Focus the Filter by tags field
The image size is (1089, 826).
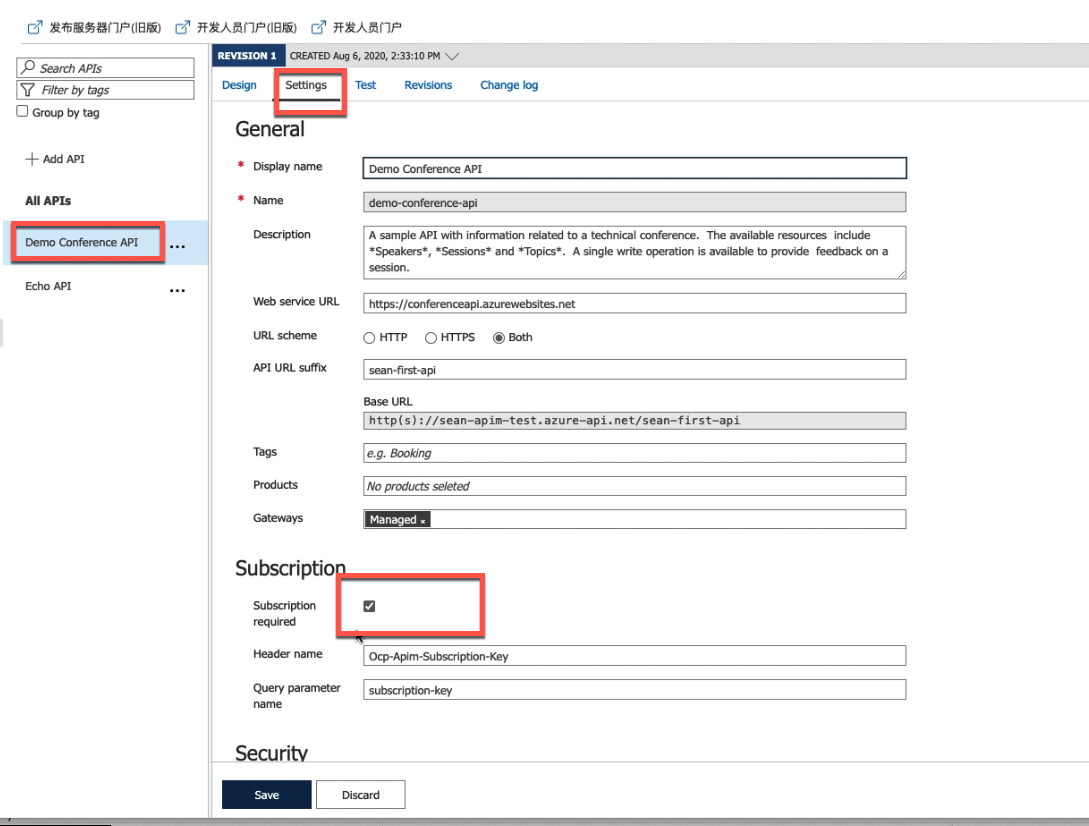105,90
